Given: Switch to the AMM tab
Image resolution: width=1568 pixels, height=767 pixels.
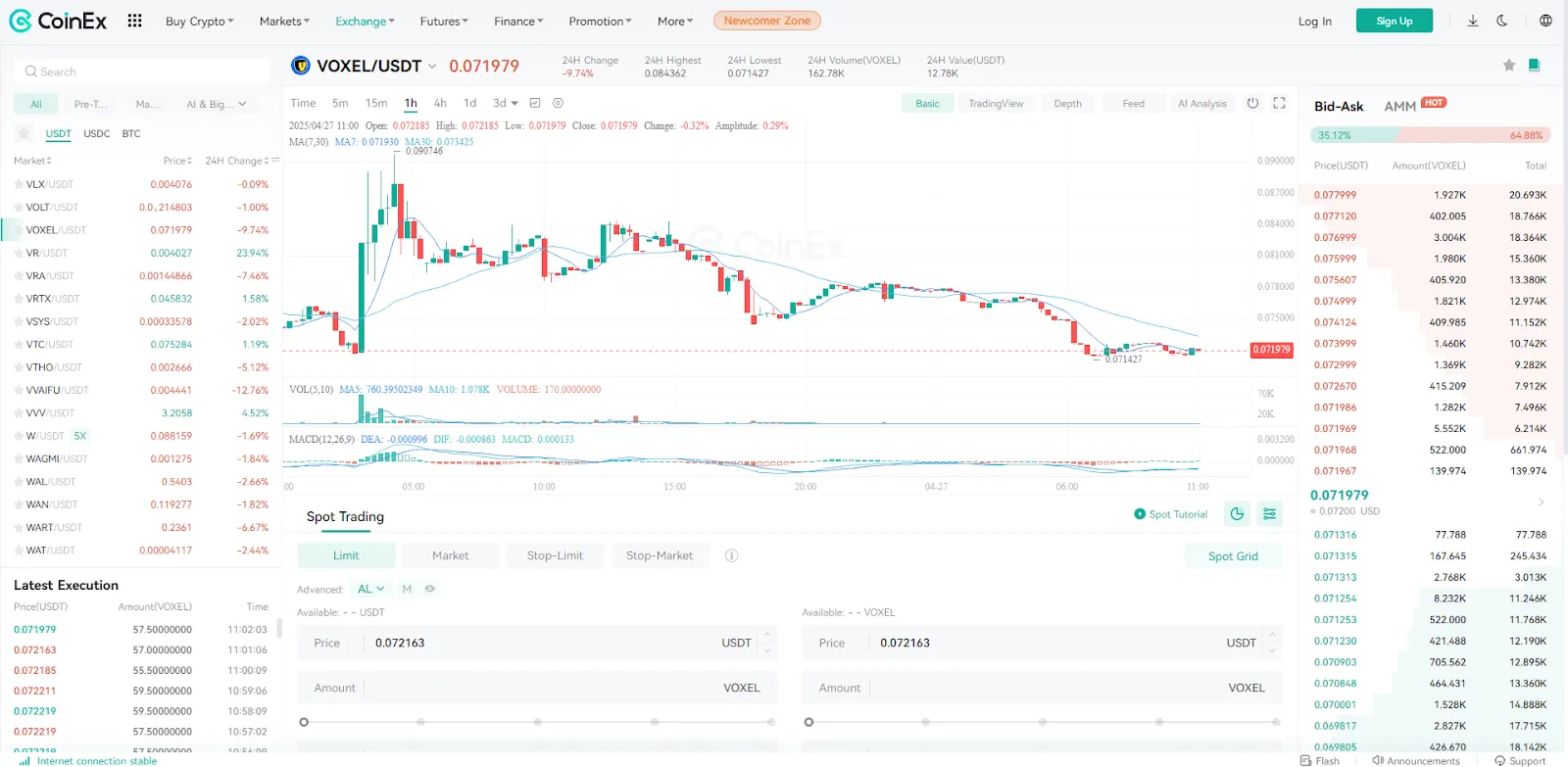Looking at the screenshot, I should click(x=1399, y=106).
